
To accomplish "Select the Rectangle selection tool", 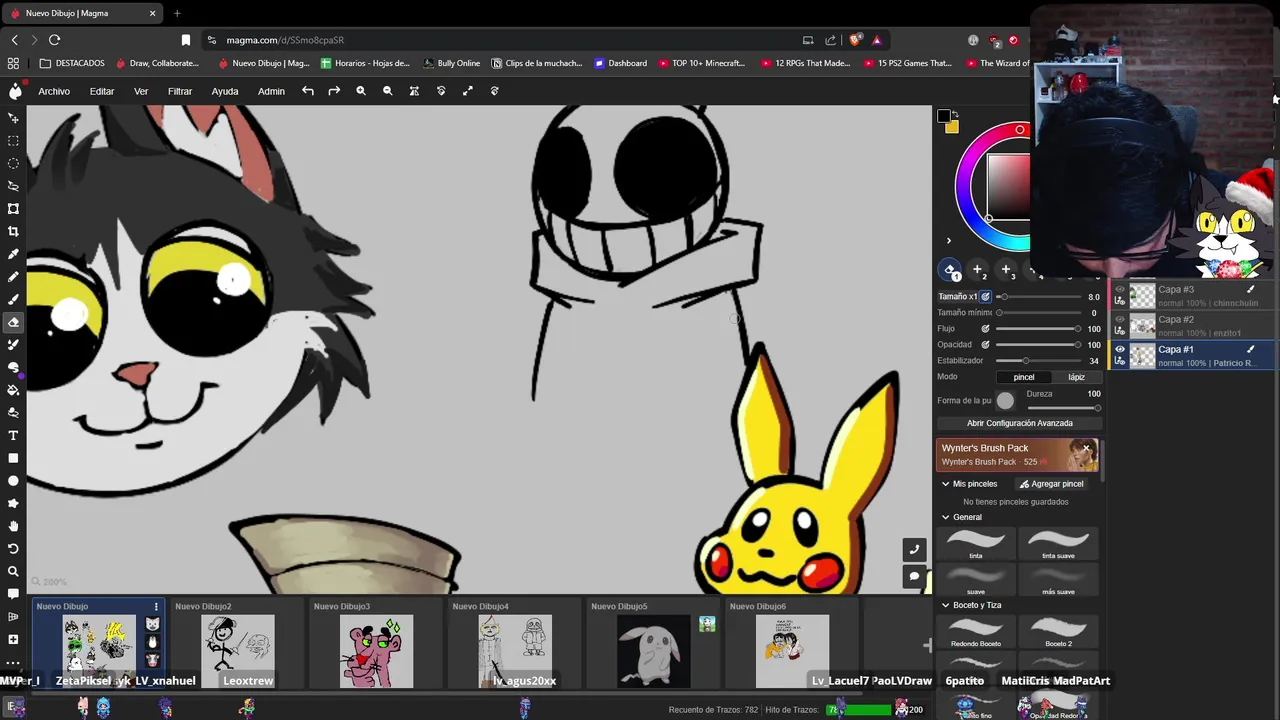I will pyautogui.click(x=14, y=140).
